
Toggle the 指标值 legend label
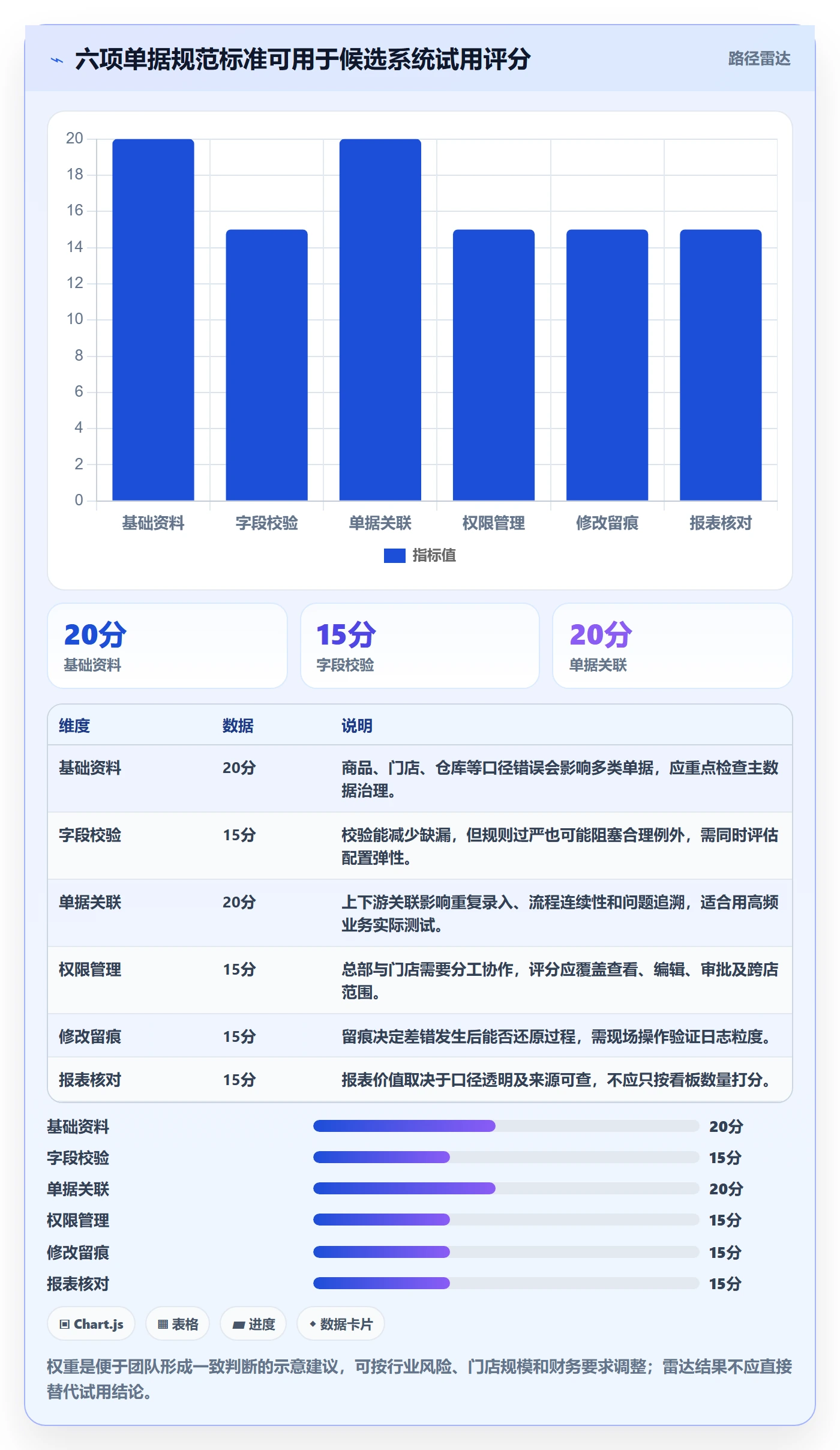(x=434, y=556)
